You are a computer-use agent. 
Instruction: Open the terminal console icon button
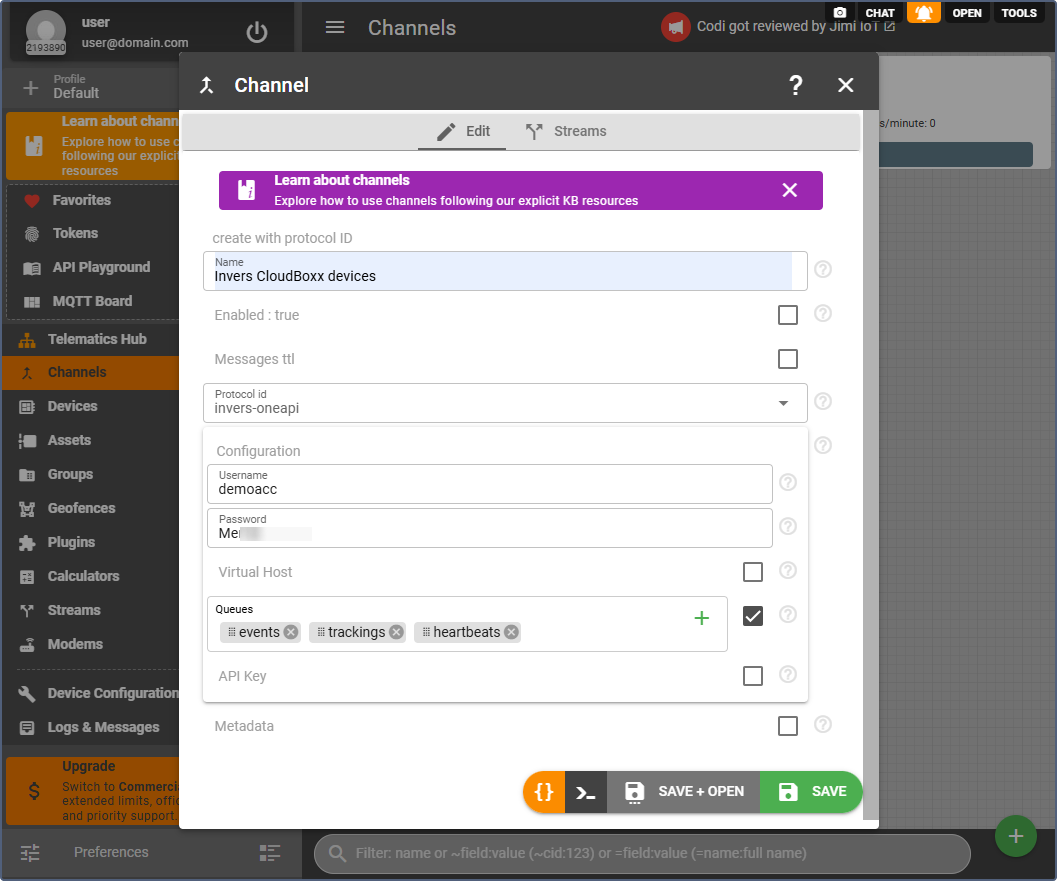586,791
